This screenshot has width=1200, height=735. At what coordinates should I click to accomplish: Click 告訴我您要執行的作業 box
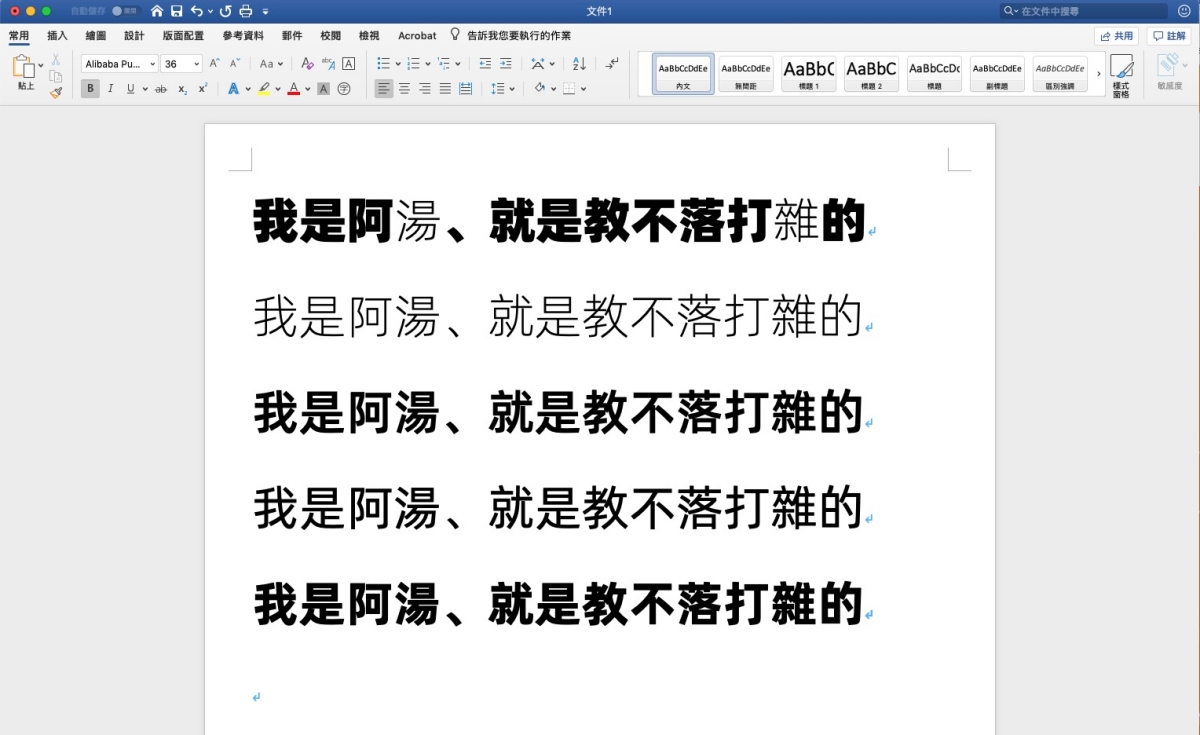(511, 36)
